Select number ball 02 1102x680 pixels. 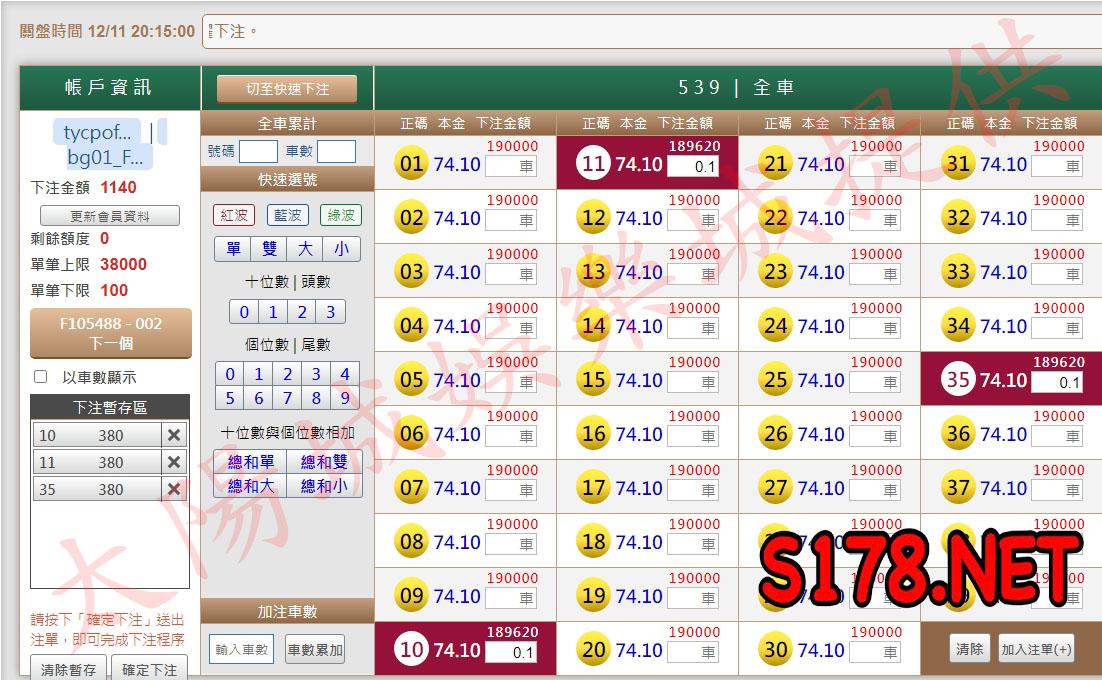412,218
